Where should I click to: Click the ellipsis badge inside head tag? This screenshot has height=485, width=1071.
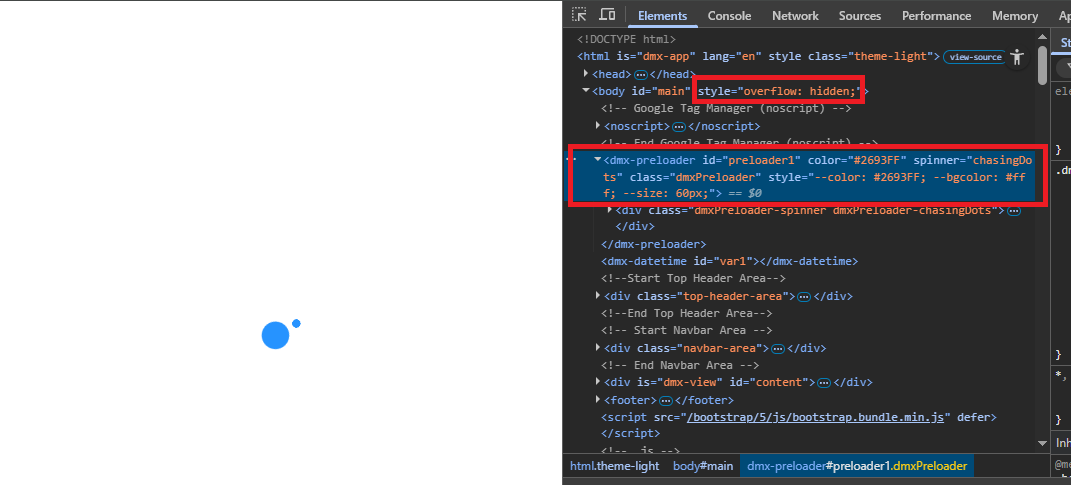[x=641, y=74]
